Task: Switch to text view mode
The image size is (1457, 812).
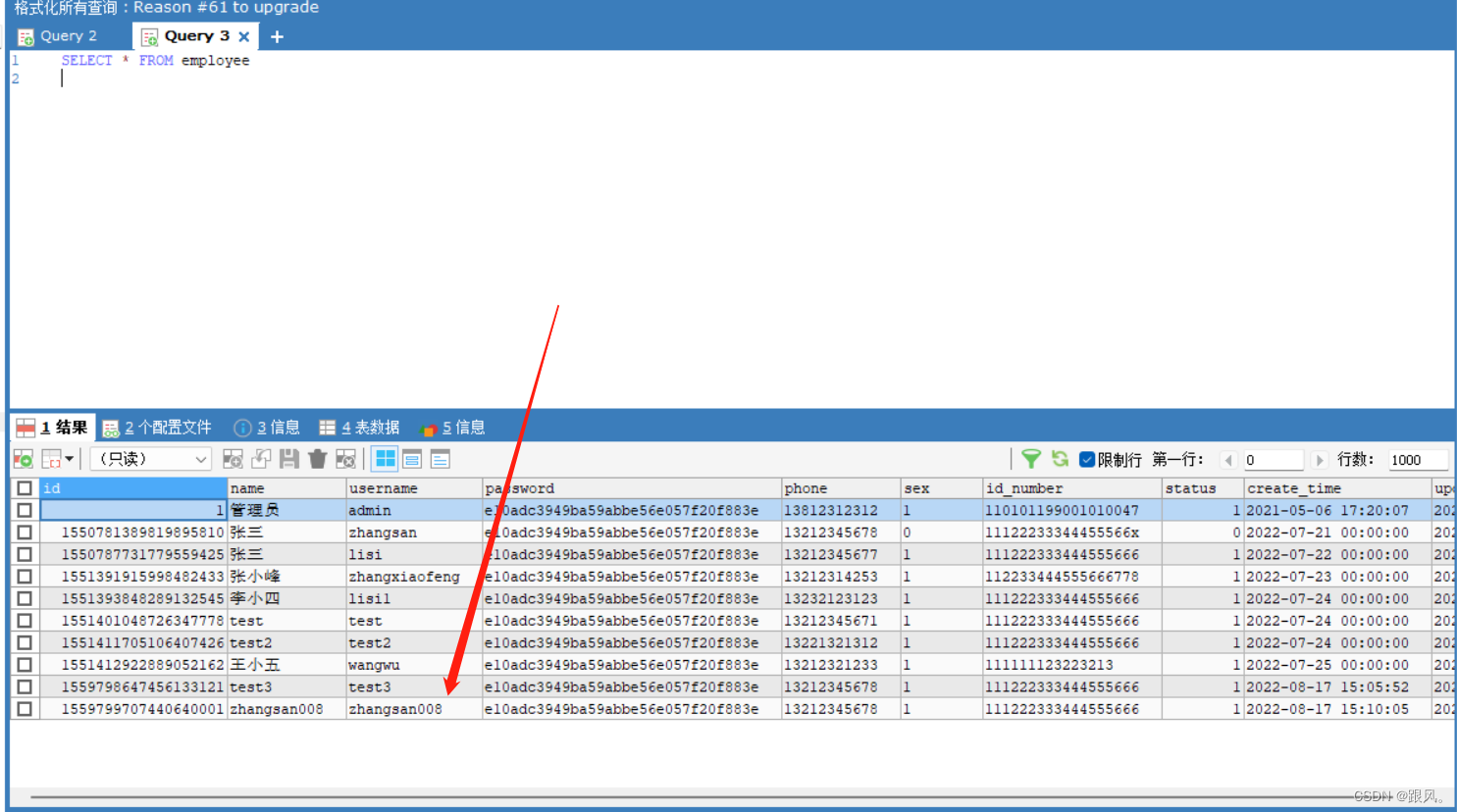Action: pyautogui.click(x=441, y=458)
